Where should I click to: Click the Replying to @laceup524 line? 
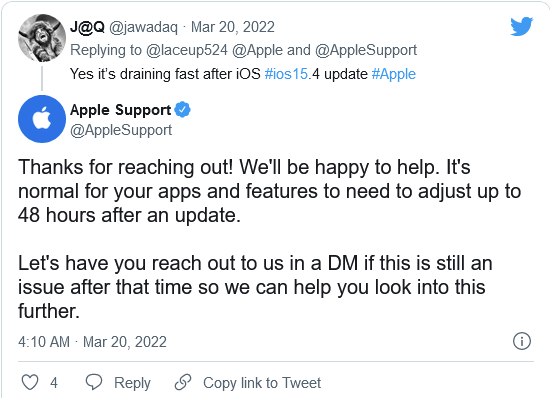(x=243, y=50)
